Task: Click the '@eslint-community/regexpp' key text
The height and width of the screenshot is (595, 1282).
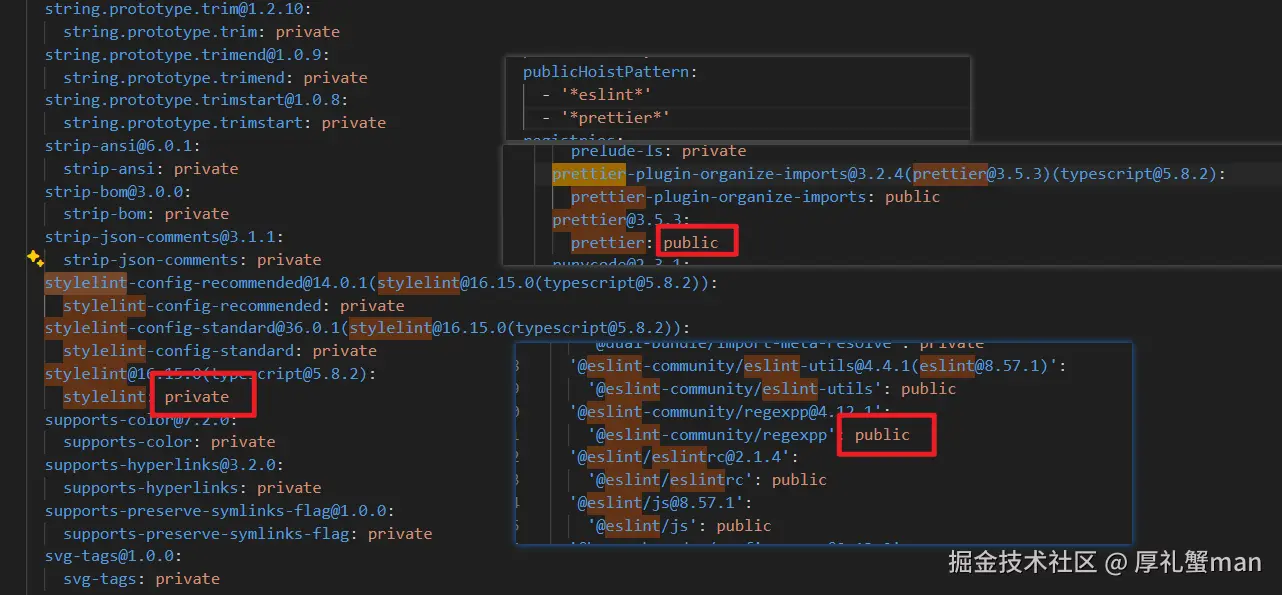Action: (x=712, y=435)
